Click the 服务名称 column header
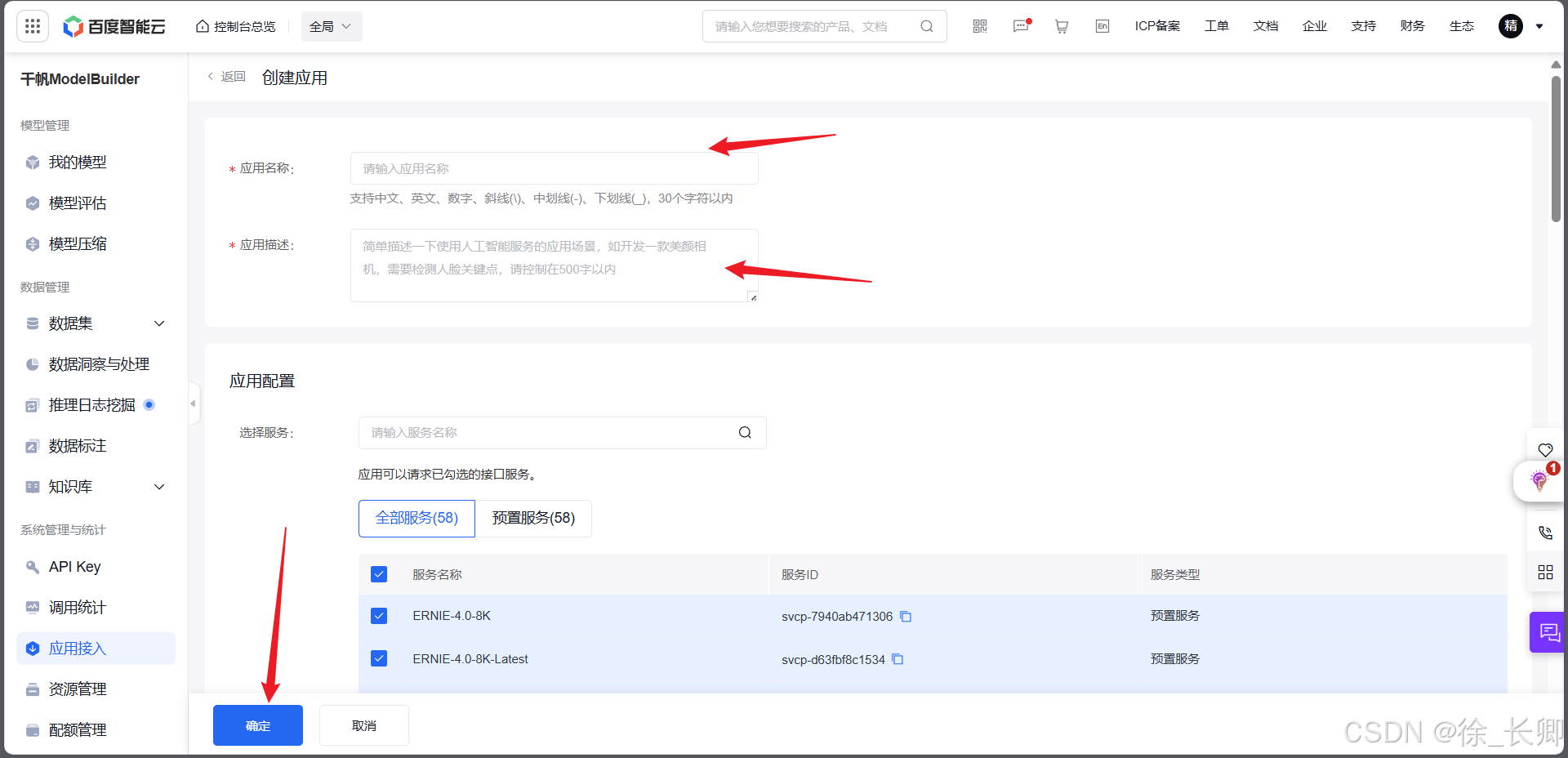Viewport: 1568px width, 758px height. 437,575
